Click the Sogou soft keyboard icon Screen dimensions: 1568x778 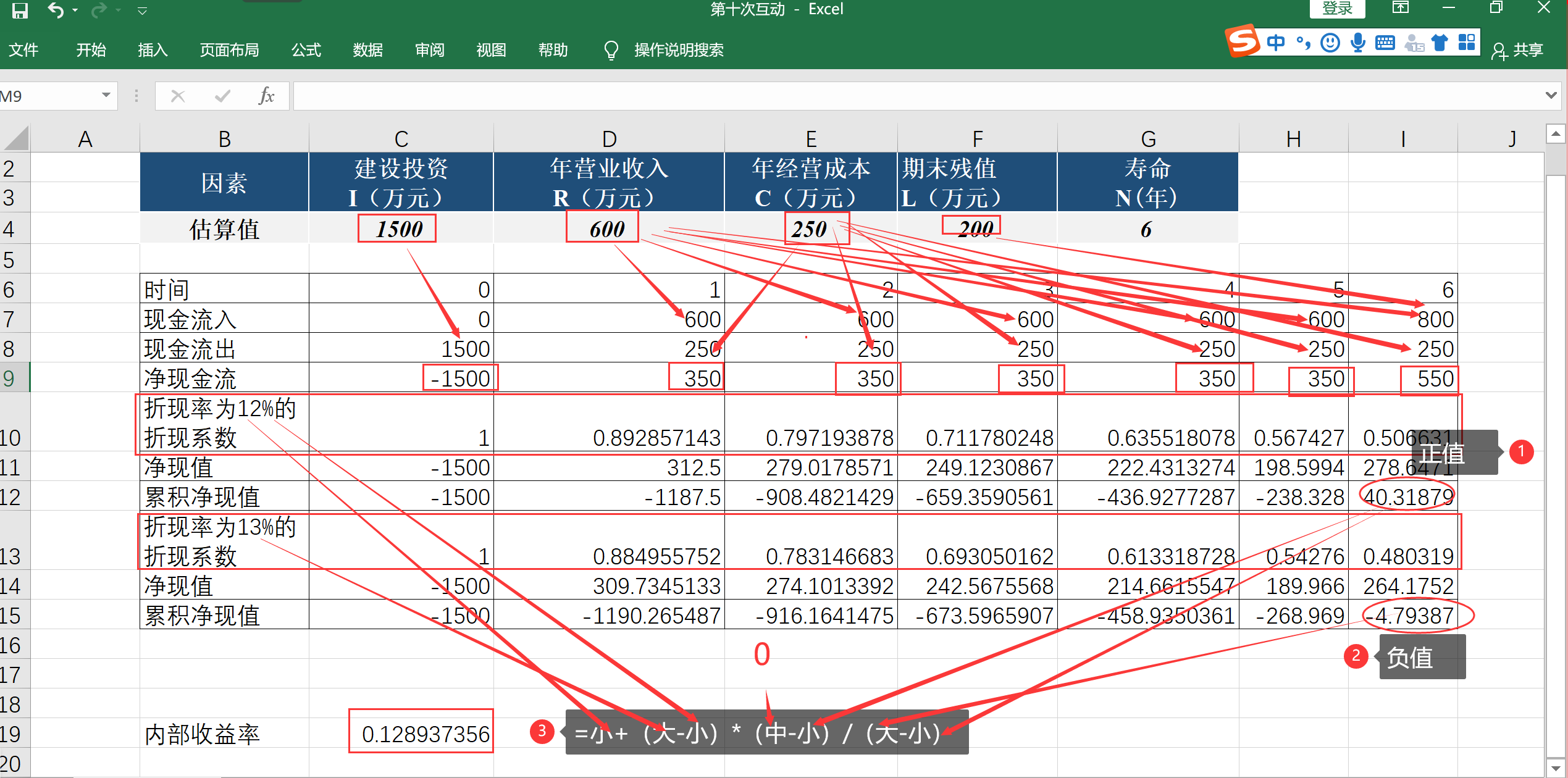coord(1385,43)
